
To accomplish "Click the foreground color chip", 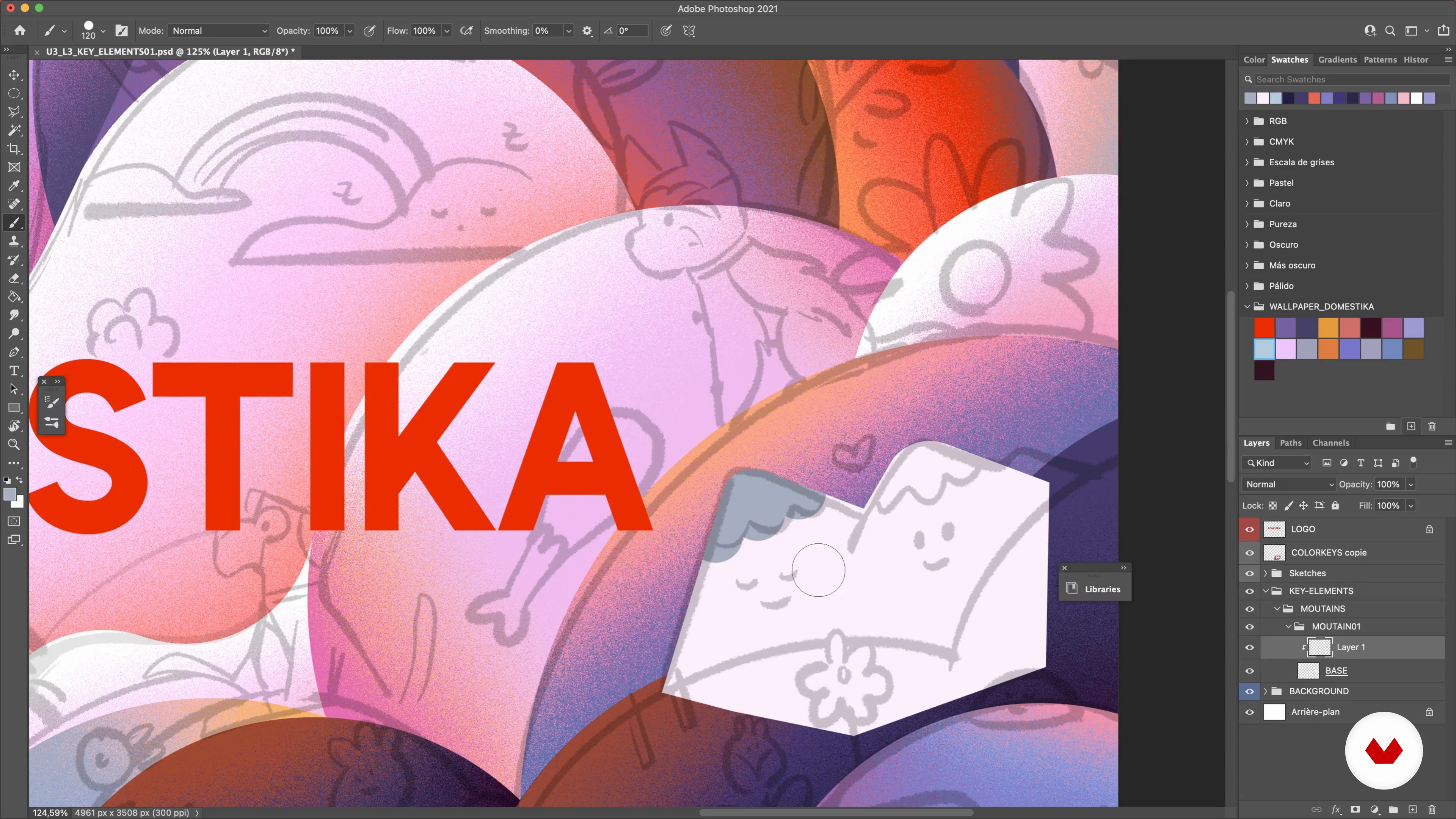I will point(9,494).
